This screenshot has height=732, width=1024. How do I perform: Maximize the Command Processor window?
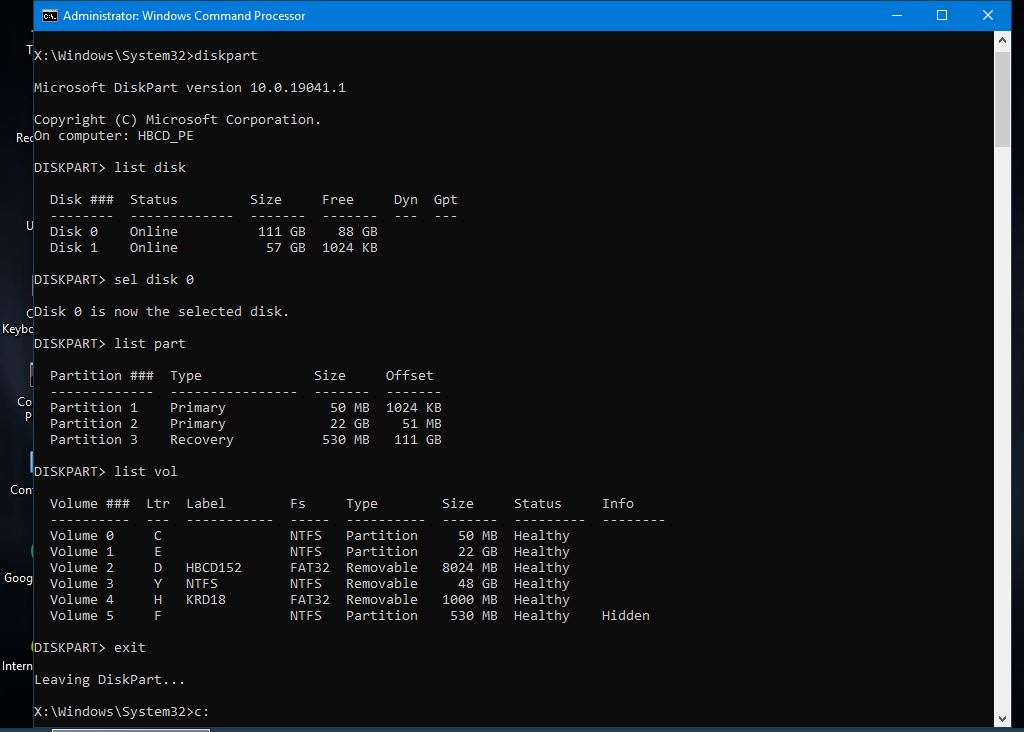pos(942,15)
